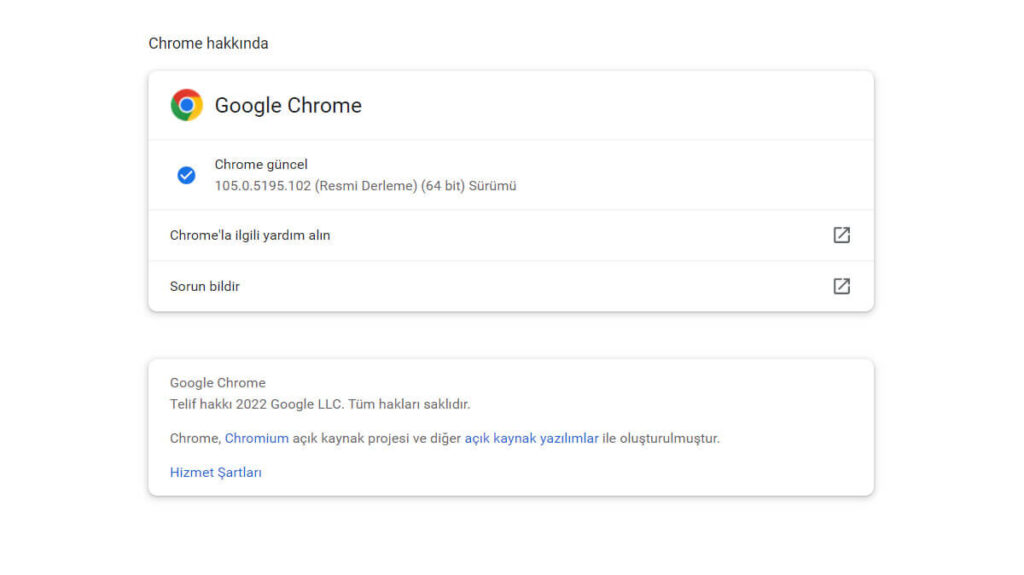Click the Chrome güncel status text

[x=261, y=165]
